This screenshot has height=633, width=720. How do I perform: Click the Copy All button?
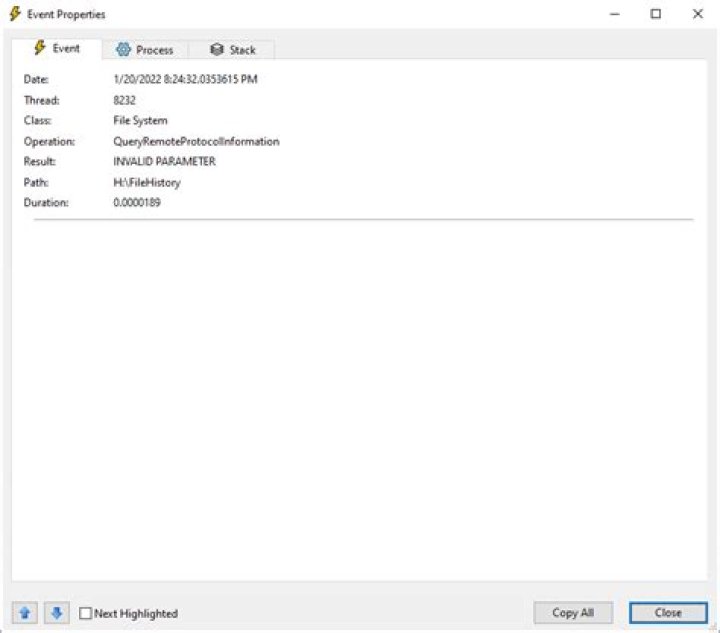click(x=573, y=612)
